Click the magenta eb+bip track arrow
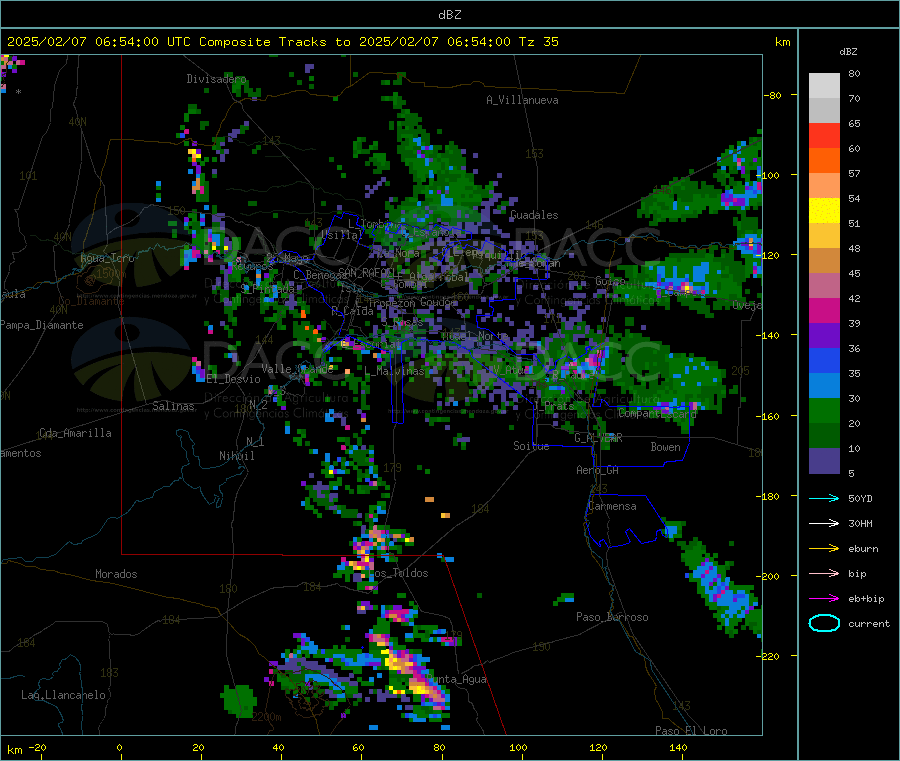 click(824, 598)
